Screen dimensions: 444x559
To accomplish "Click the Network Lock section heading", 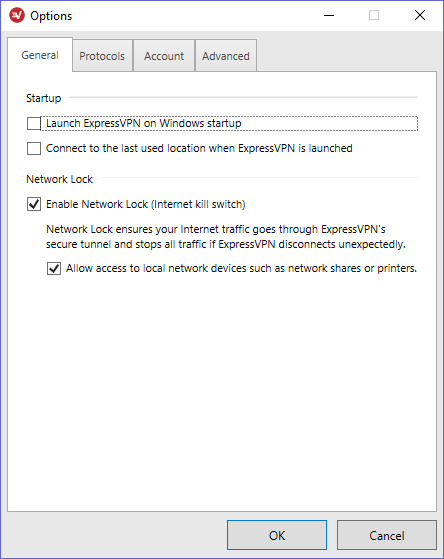I will [60, 179].
